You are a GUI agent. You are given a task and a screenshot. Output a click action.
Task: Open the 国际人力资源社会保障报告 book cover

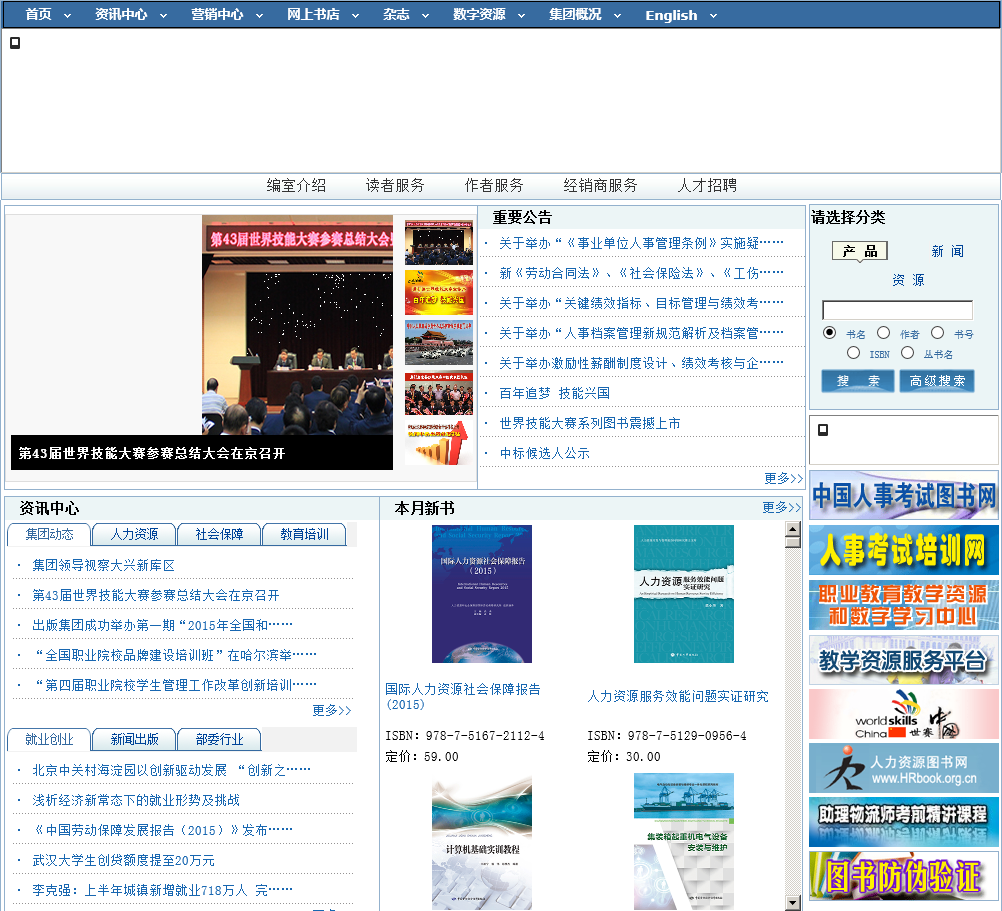point(482,593)
